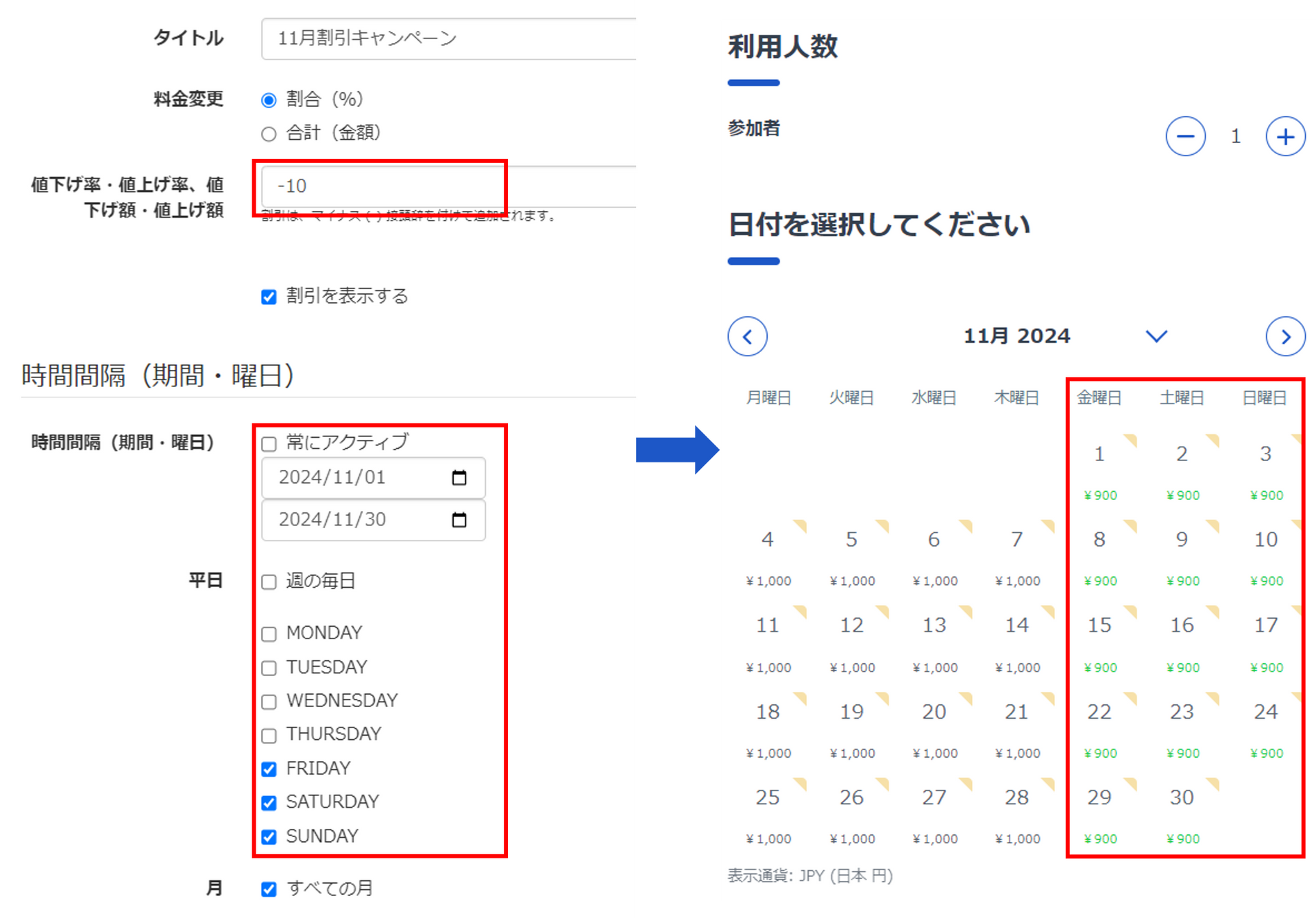Expand the 11月 2024 month dropdown chevron
The height and width of the screenshot is (918, 1316).
pyautogui.click(x=1156, y=336)
